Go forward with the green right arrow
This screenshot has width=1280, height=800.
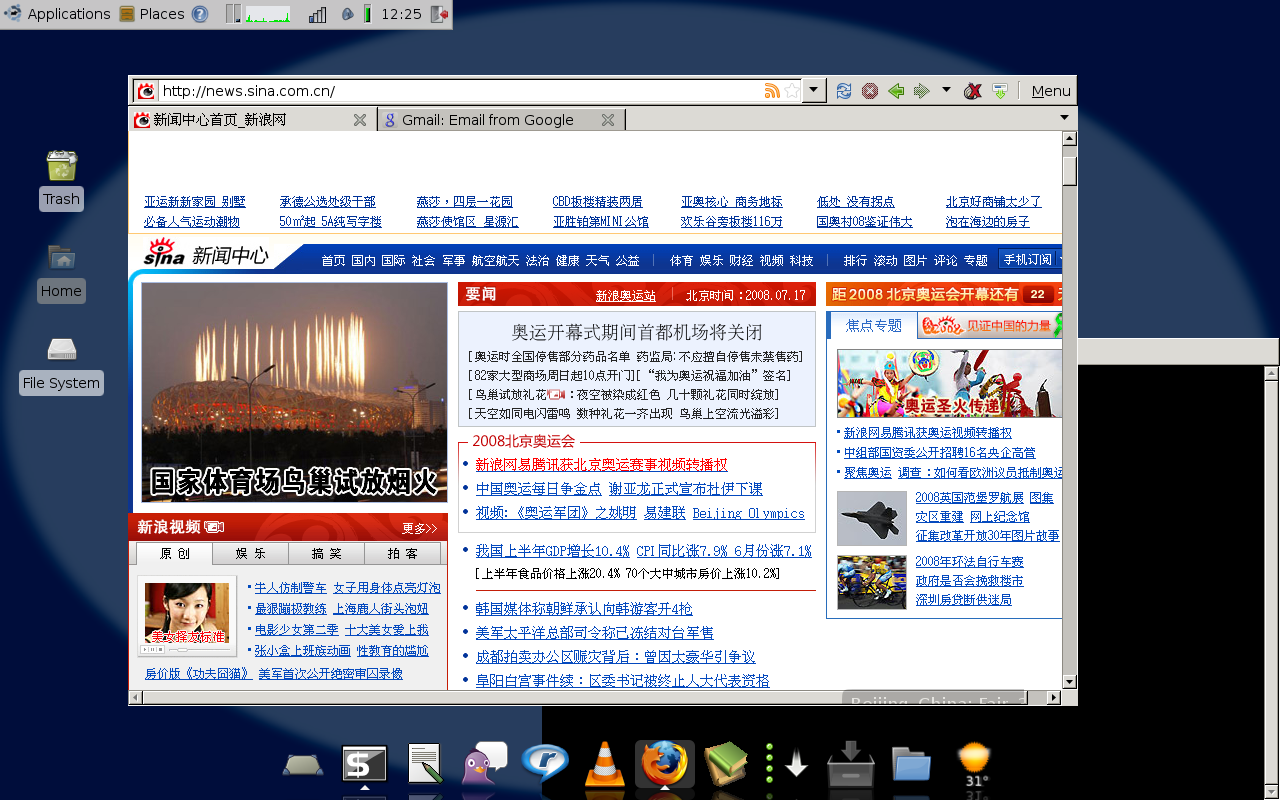point(922,91)
